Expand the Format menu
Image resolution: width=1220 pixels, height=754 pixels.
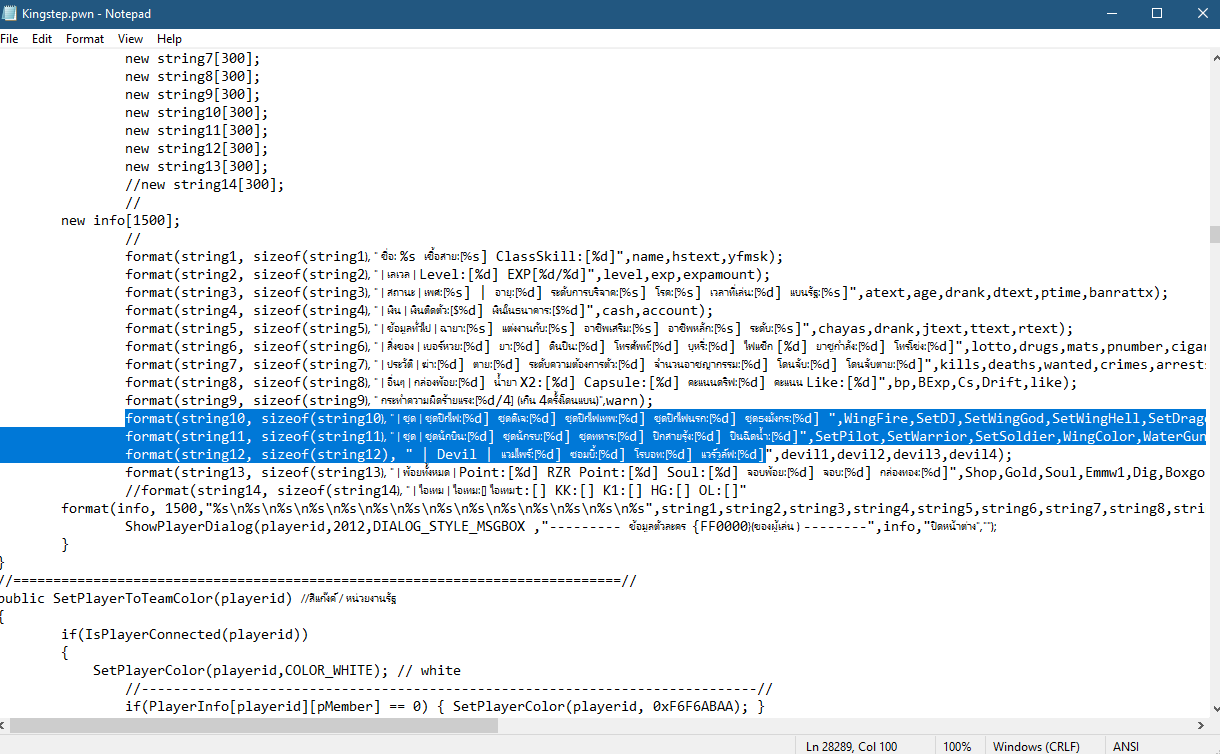pyautogui.click(x=85, y=39)
